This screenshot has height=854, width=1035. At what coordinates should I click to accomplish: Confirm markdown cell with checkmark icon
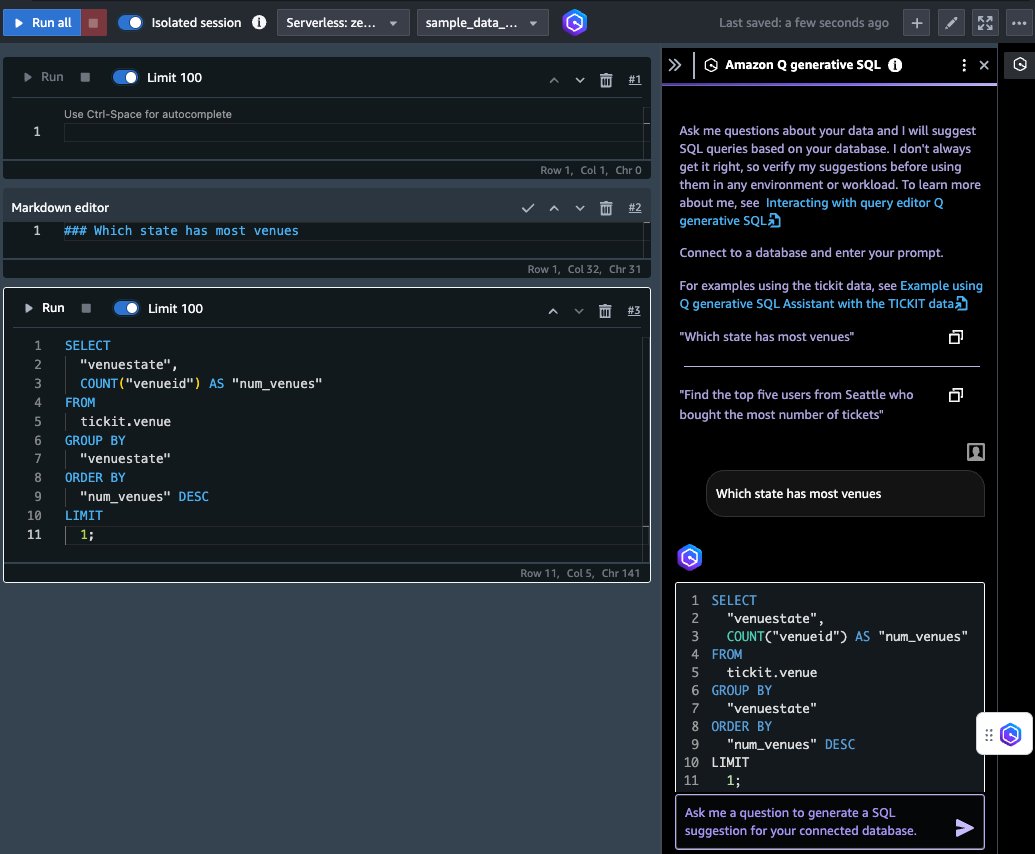528,208
